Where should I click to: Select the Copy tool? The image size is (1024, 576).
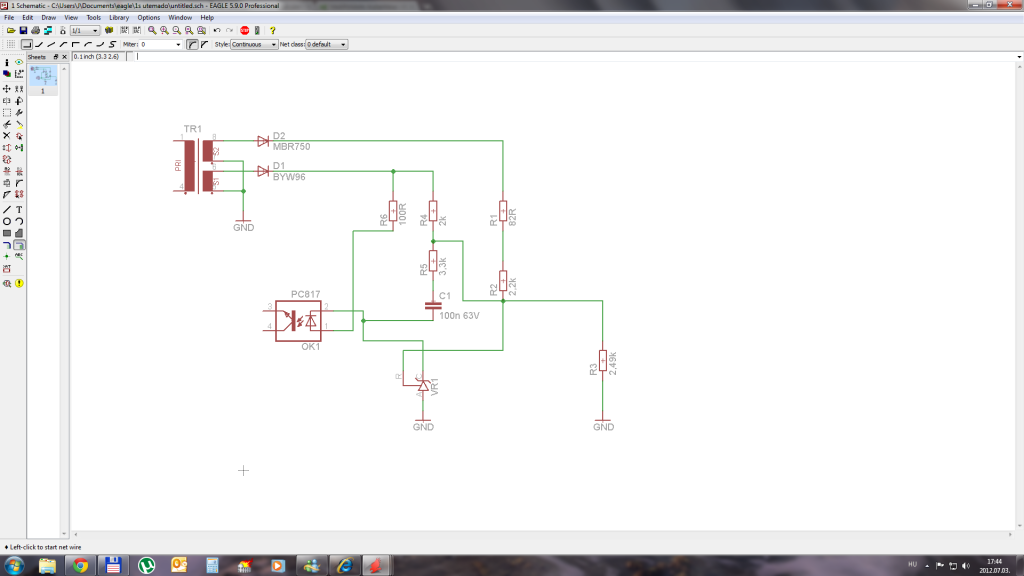[x=19, y=89]
